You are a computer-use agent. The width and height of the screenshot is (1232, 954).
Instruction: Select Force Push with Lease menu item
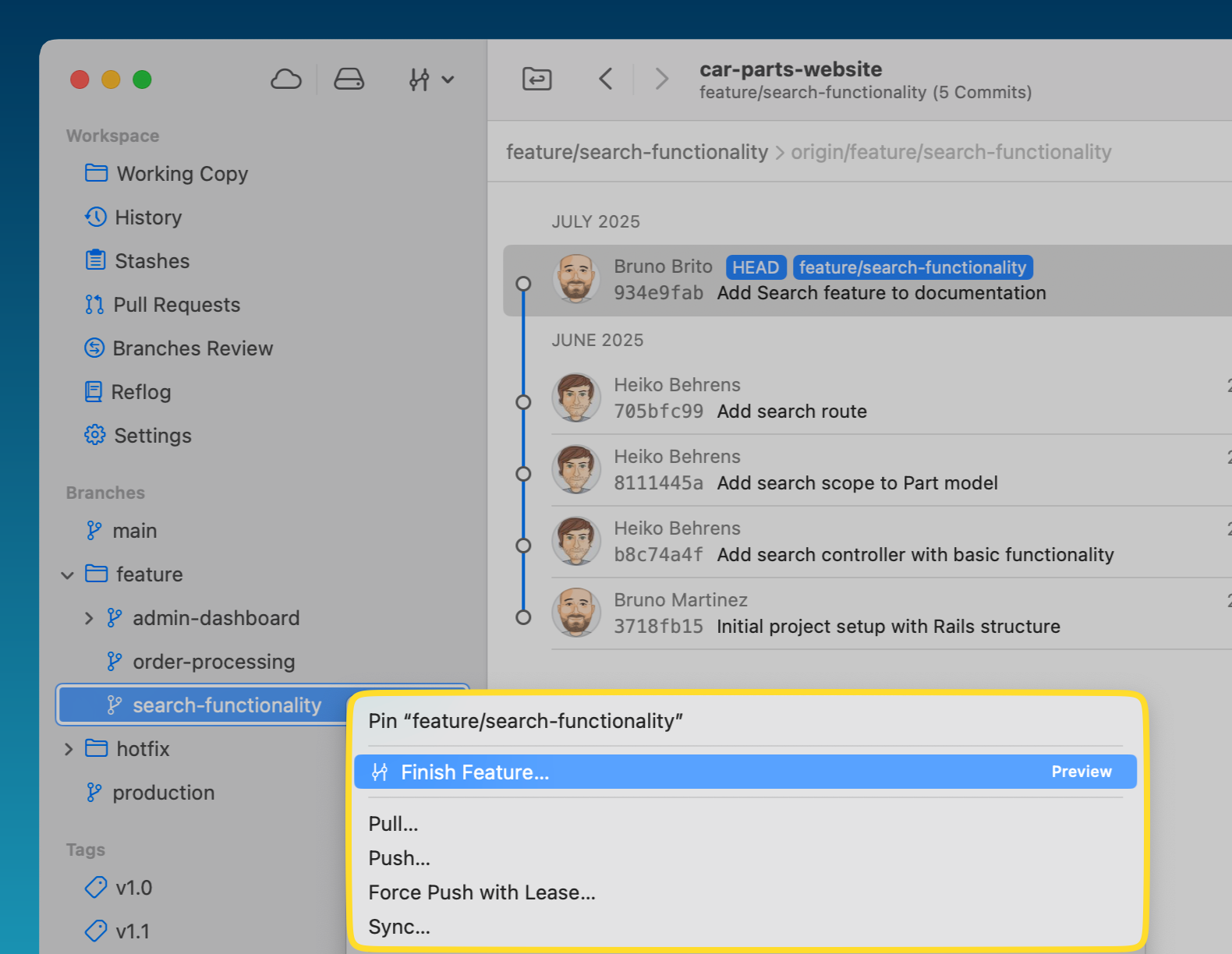(481, 892)
